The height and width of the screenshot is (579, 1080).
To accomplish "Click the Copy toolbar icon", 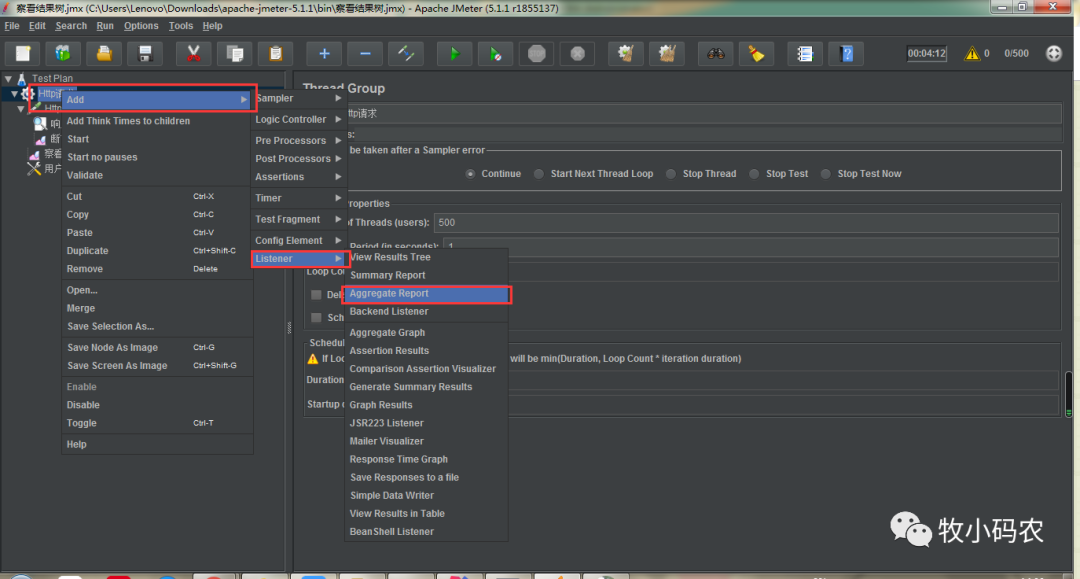I will [x=235, y=54].
